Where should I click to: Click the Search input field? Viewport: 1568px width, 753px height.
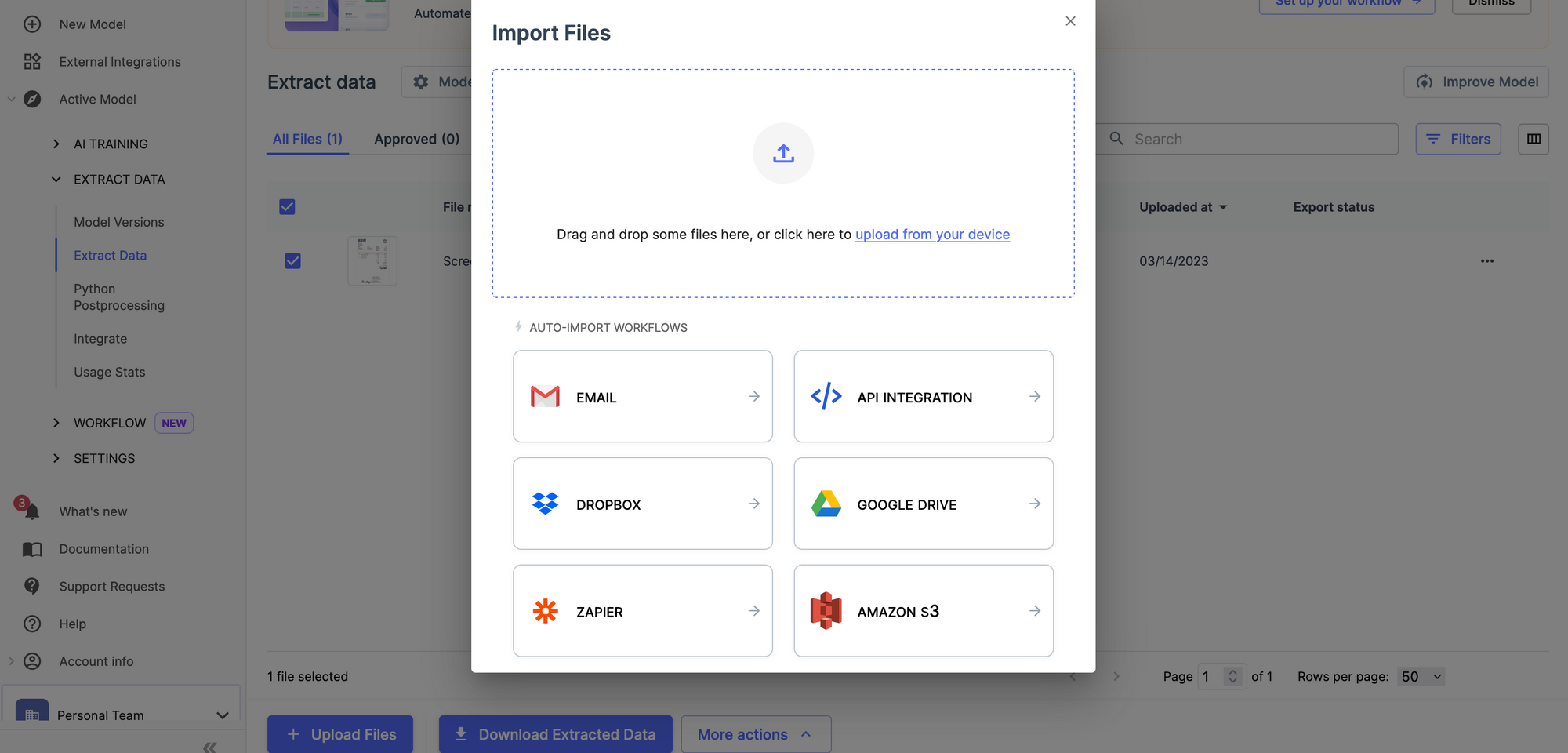[1248, 139]
